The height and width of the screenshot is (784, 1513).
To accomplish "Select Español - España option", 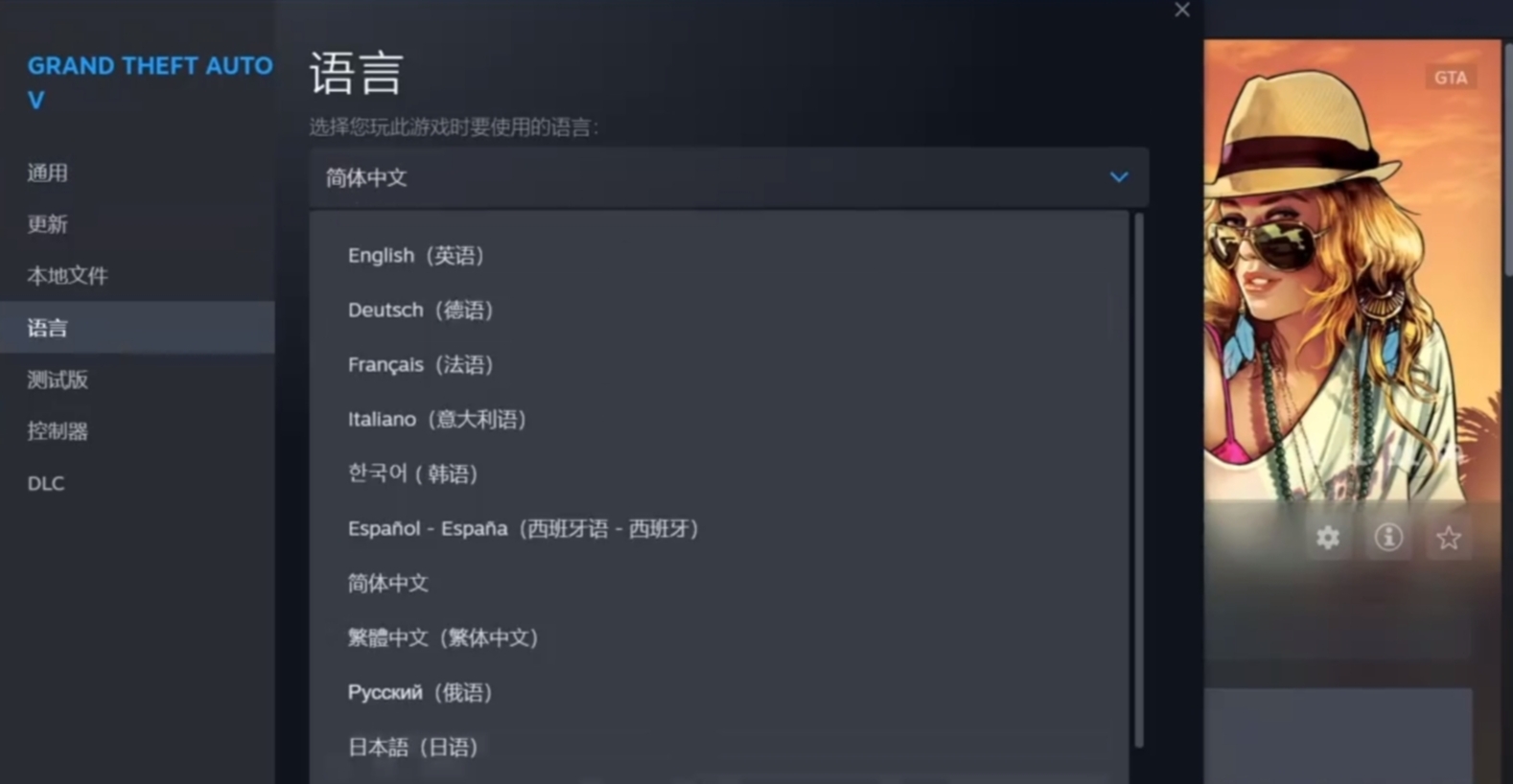I will coord(719,528).
